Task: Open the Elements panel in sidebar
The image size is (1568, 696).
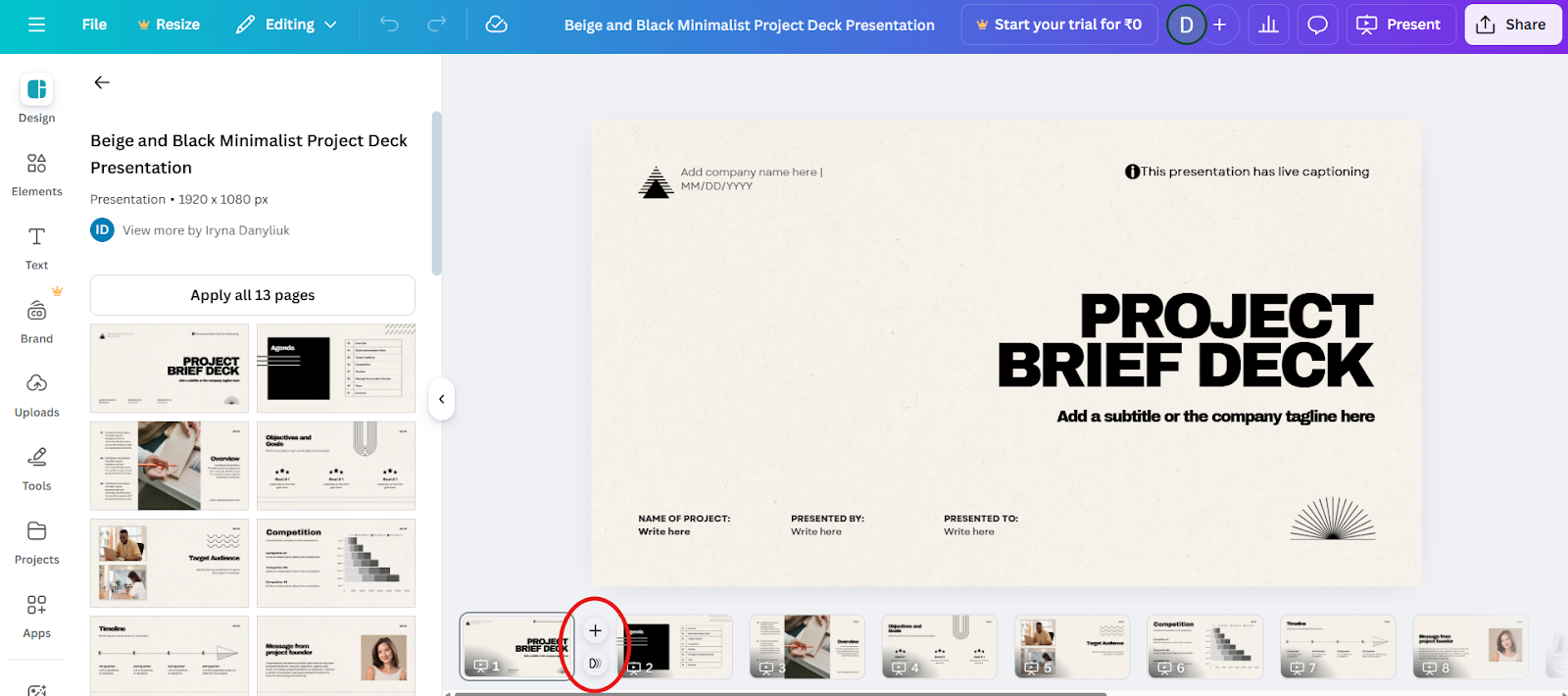Action: tap(36, 174)
